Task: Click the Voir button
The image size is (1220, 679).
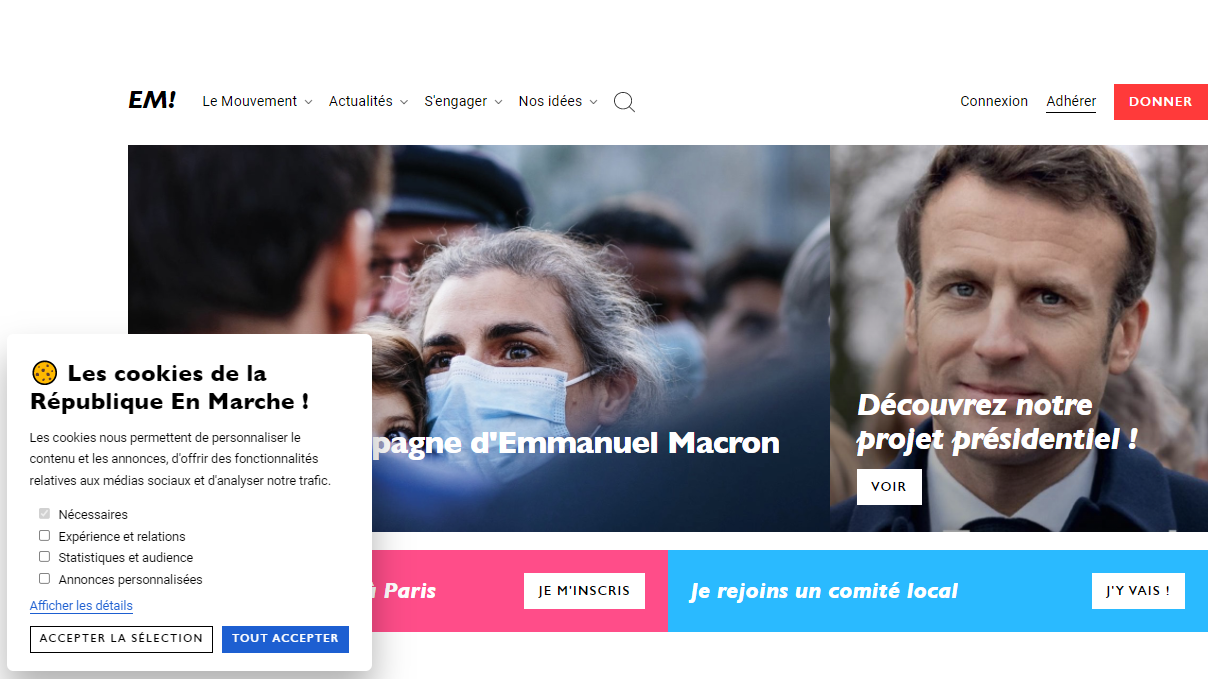Action: (x=889, y=487)
